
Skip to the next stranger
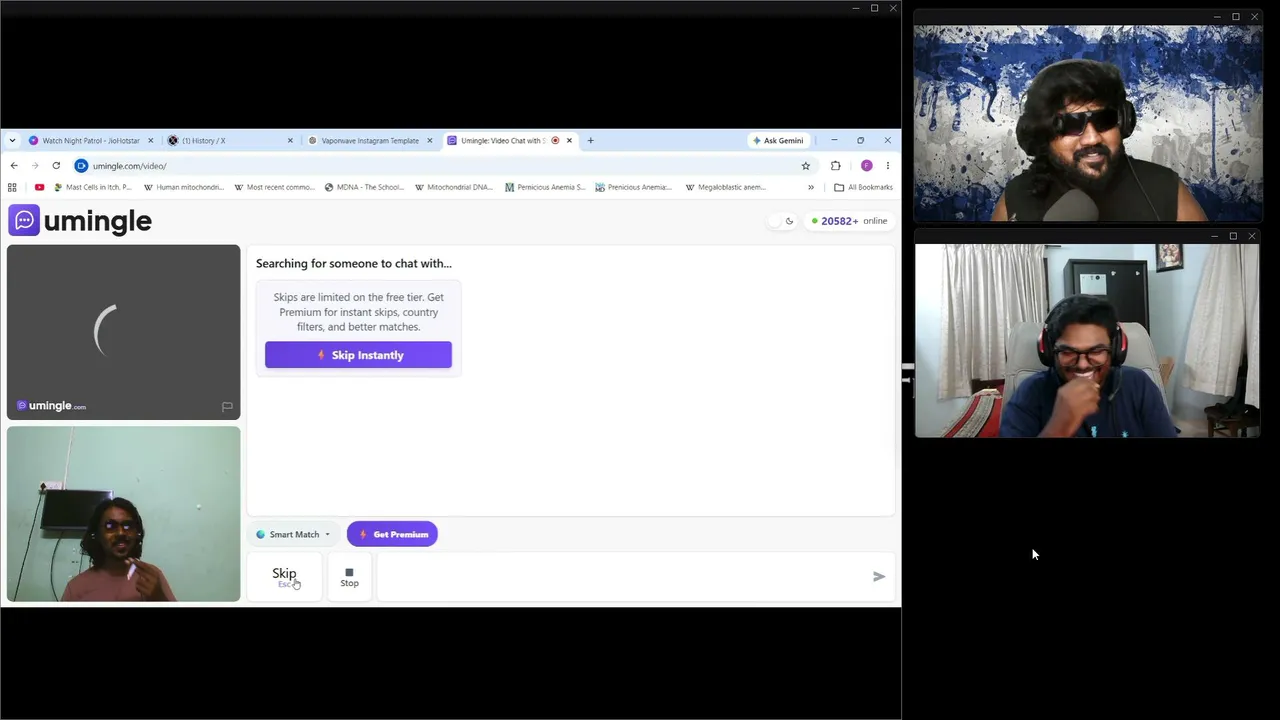pyautogui.click(x=285, y=577)
